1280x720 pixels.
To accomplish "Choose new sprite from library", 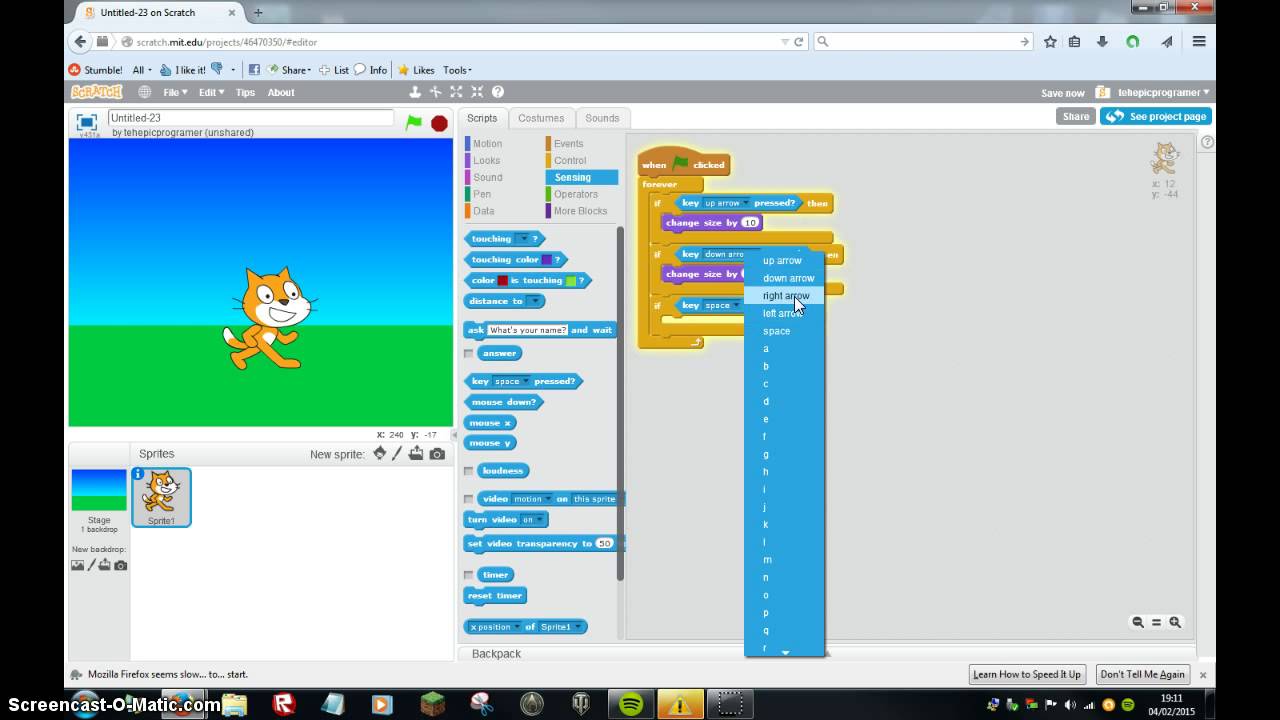I will [x=379, y=453].
